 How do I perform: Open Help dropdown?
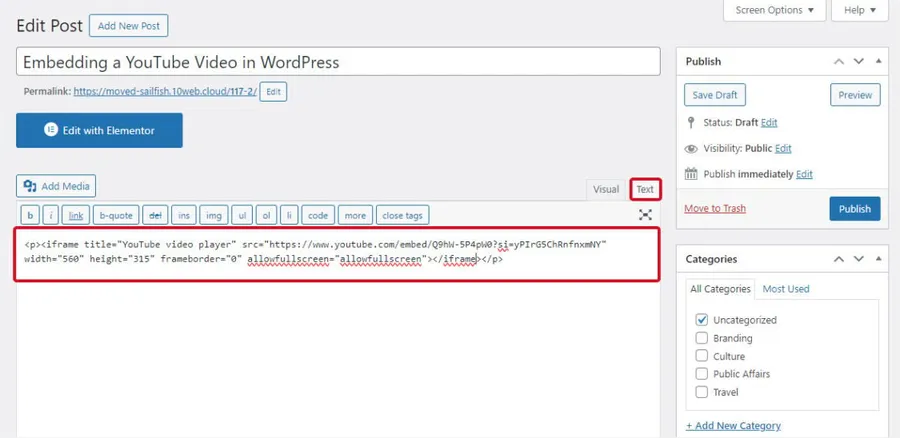(859, 10)
